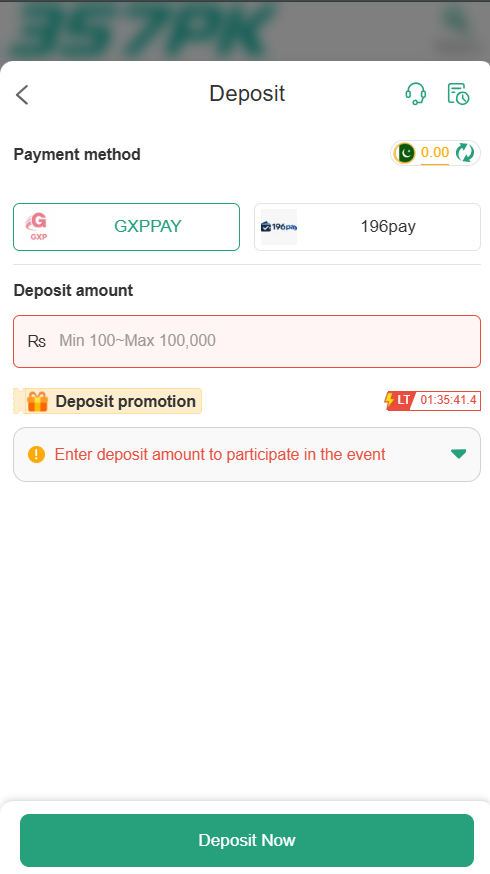Click the Pakistan flag currency icon
490x874 pixels.
coord(405,153)
